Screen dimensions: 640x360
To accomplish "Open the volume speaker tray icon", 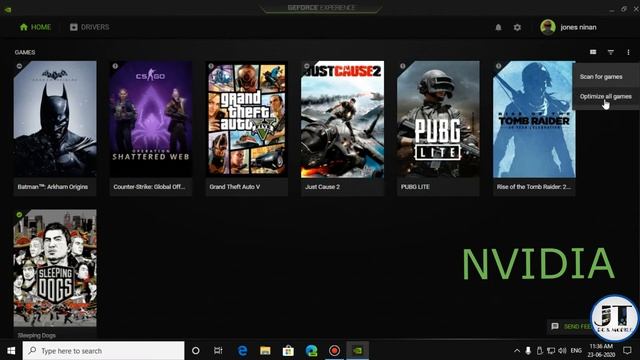I will tap(562, 351).
